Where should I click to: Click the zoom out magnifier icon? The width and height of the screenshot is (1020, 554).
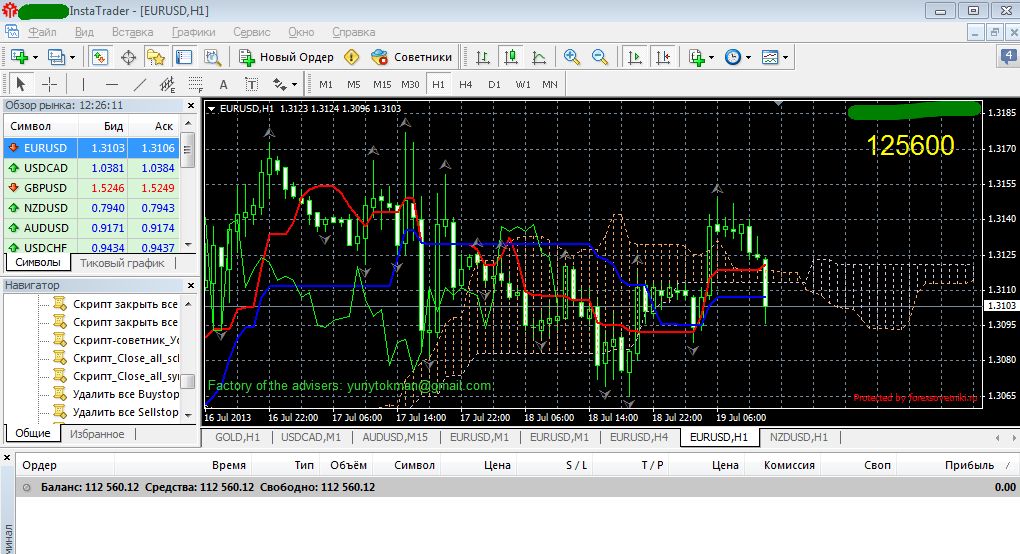[x=600, y=57]
